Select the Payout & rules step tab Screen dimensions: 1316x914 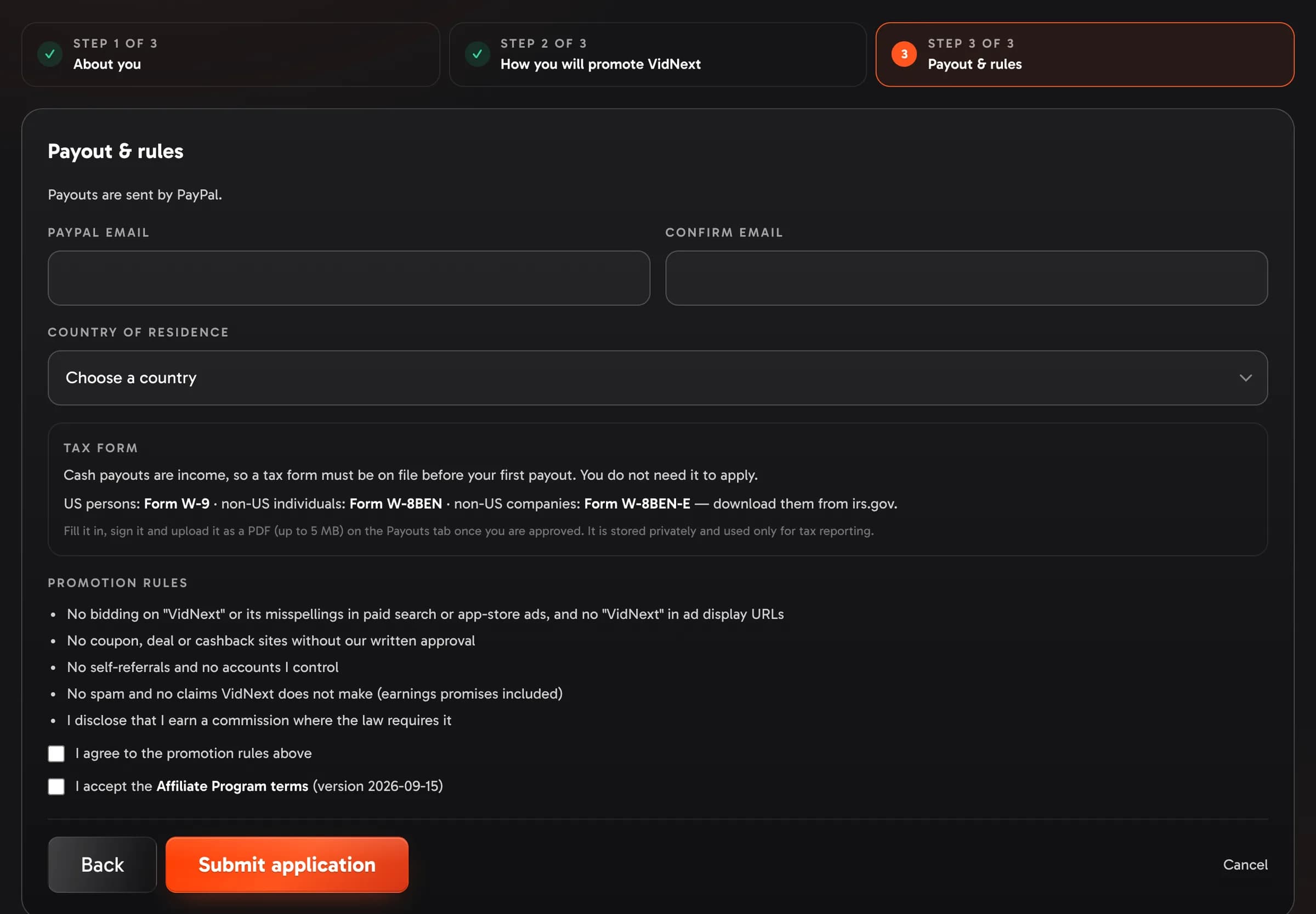tap(1085, 54)
